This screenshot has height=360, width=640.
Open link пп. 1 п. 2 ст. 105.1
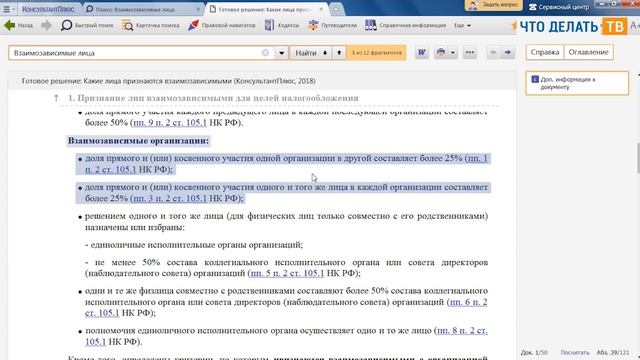coord(478,158)
